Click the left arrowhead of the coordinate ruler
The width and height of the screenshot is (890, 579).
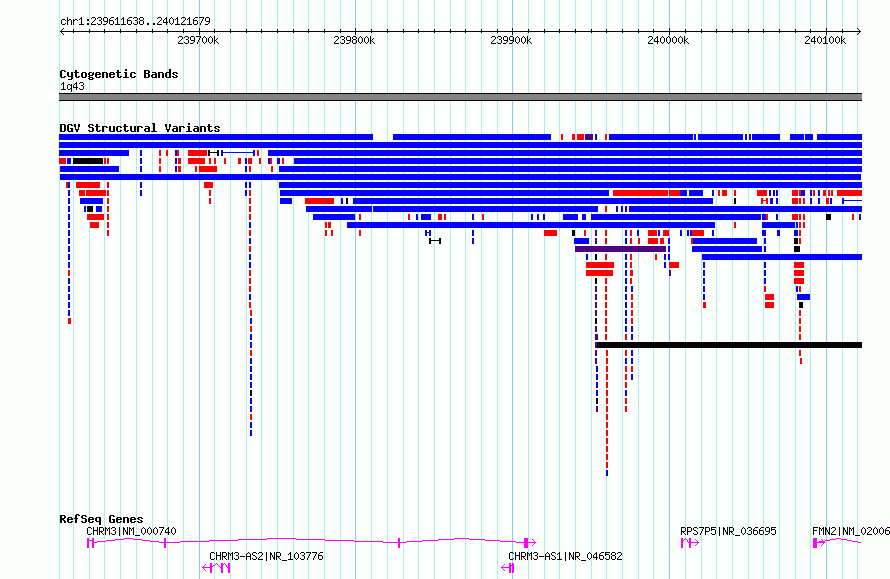[62, 31]
